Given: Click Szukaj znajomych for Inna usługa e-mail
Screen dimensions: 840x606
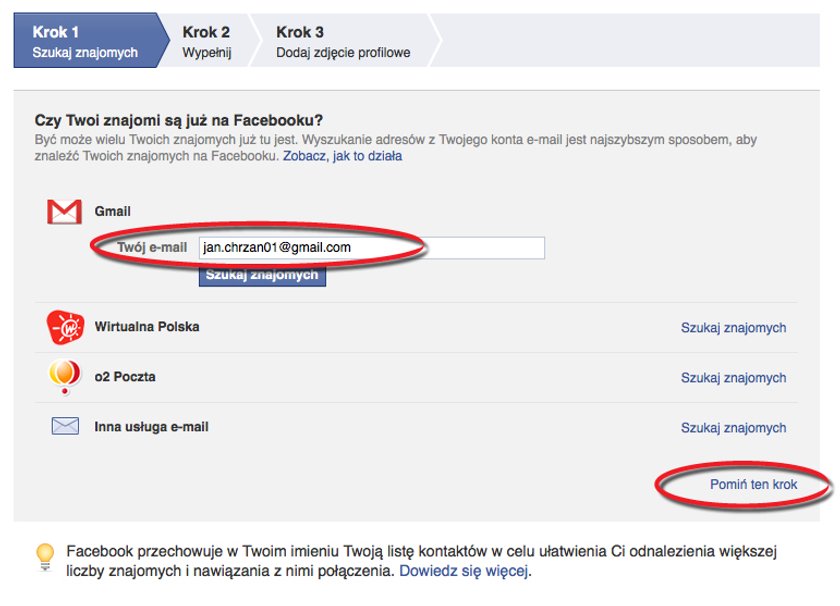Looking at the screenshot, I should click(x=733, y=428).
